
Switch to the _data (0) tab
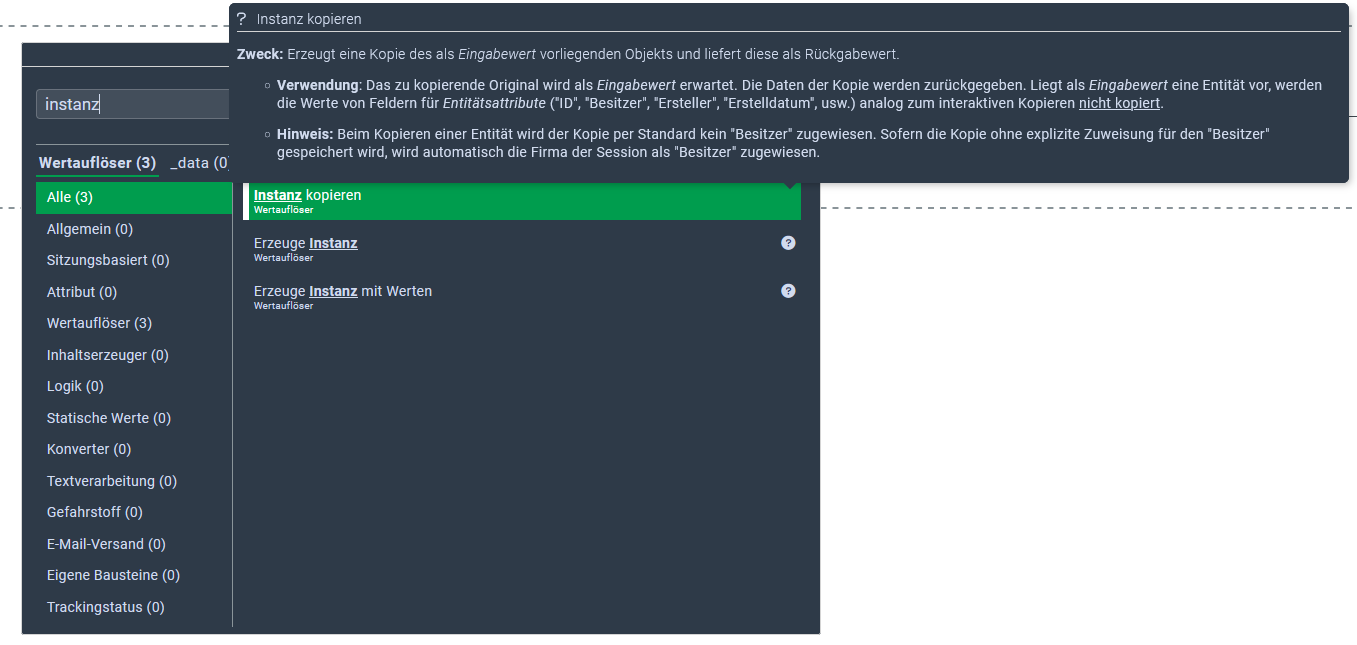tap(199, 163)
